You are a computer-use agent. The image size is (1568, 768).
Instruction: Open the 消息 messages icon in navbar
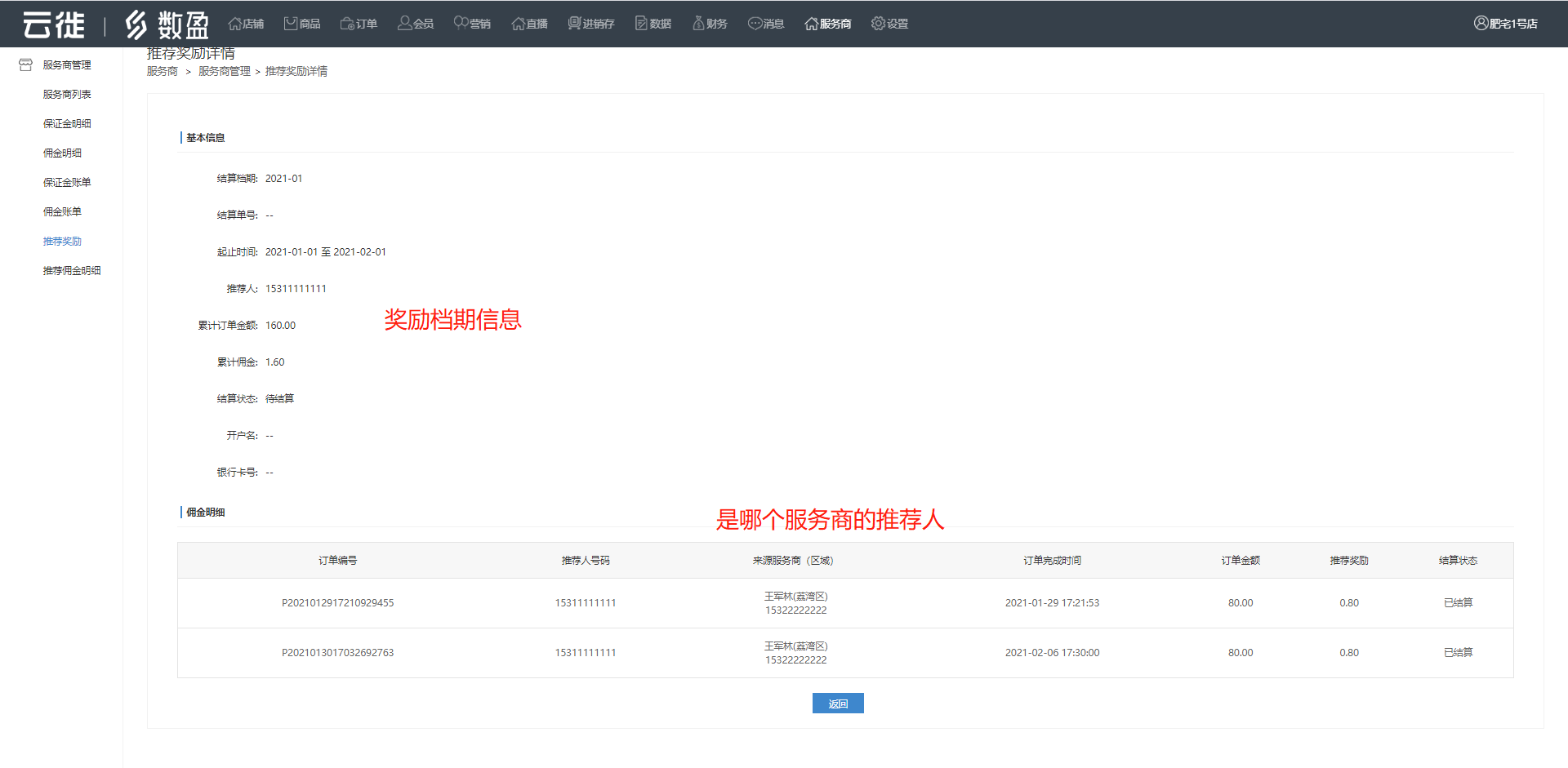(x=755, y=24)
